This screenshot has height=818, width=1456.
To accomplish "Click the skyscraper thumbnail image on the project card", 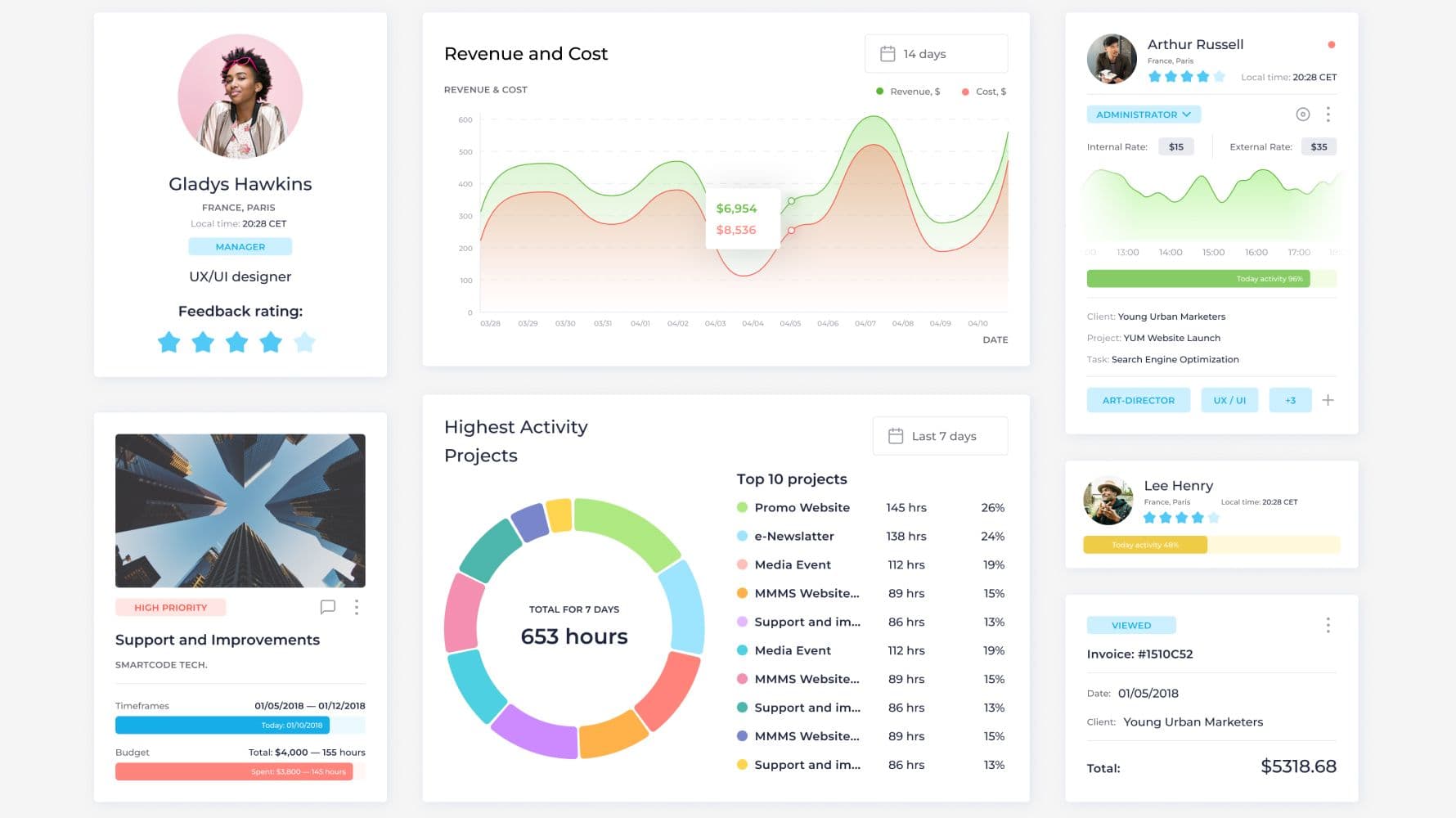I will (240, 510).
